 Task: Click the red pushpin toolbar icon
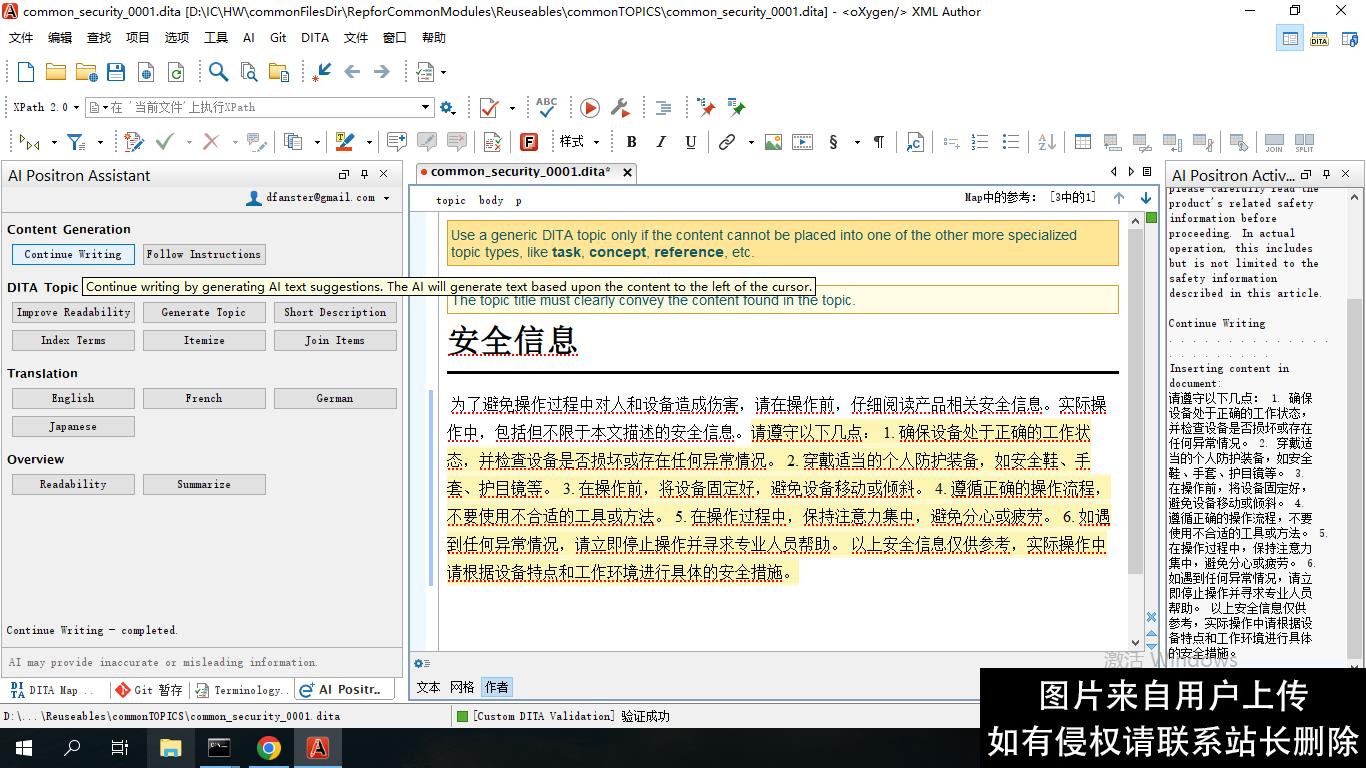coord(706,107)
